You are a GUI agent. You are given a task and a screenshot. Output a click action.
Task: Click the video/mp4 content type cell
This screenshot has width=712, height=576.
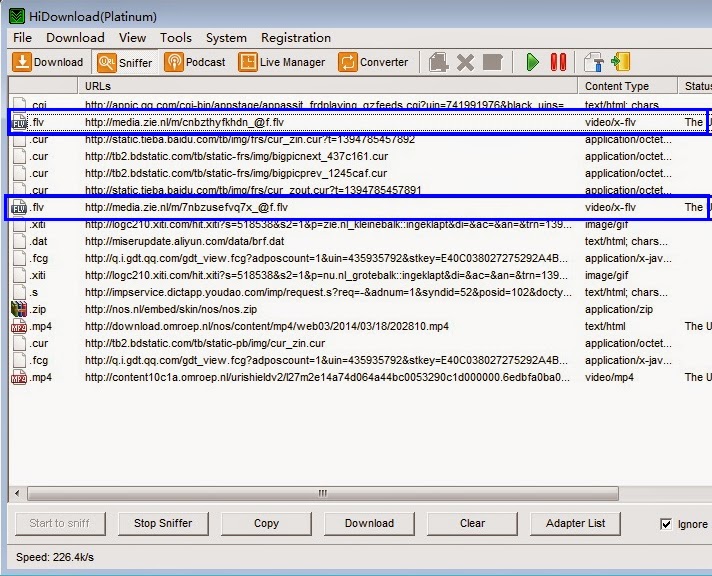point(609,377)
